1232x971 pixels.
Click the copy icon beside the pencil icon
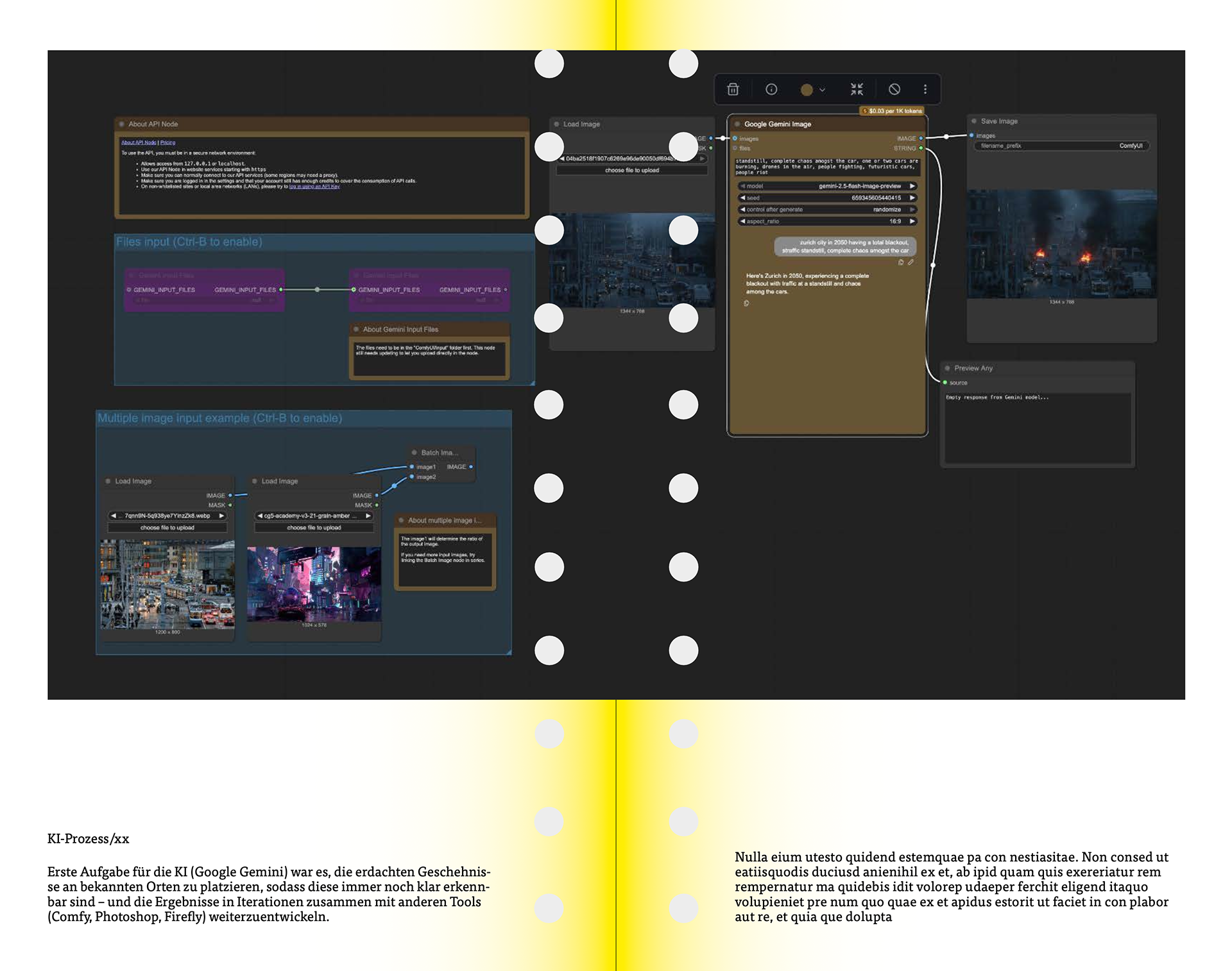(x=901, y=262)
